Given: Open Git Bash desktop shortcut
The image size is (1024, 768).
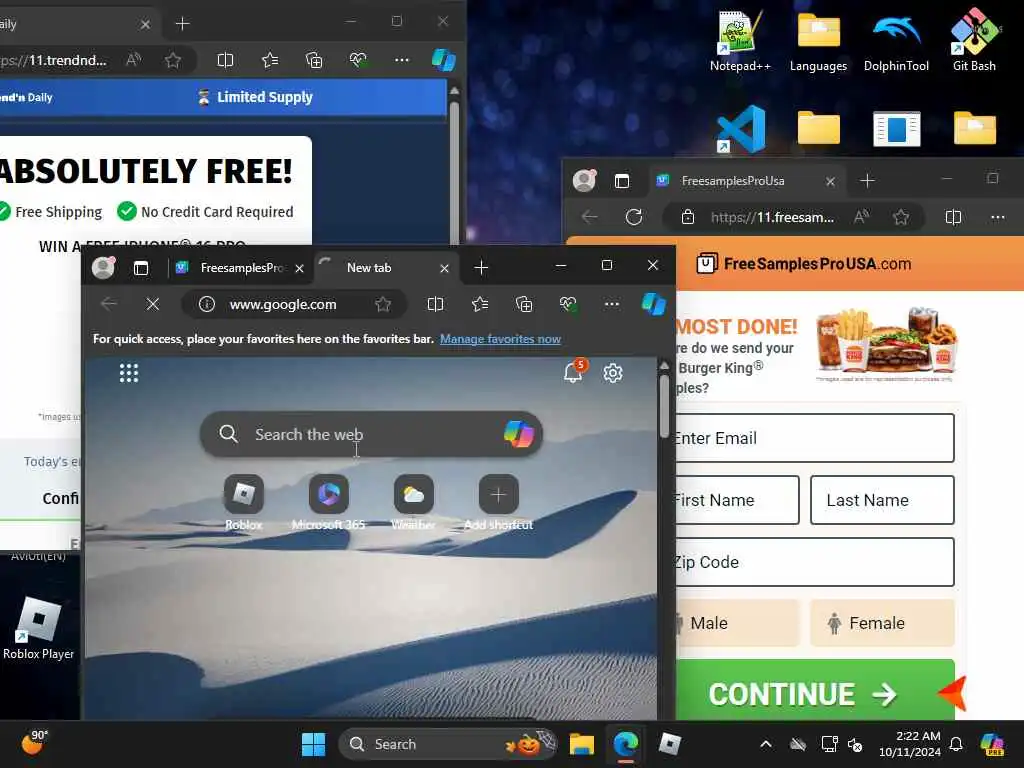Looking at the screenshot, I should (x=974, y=41).
